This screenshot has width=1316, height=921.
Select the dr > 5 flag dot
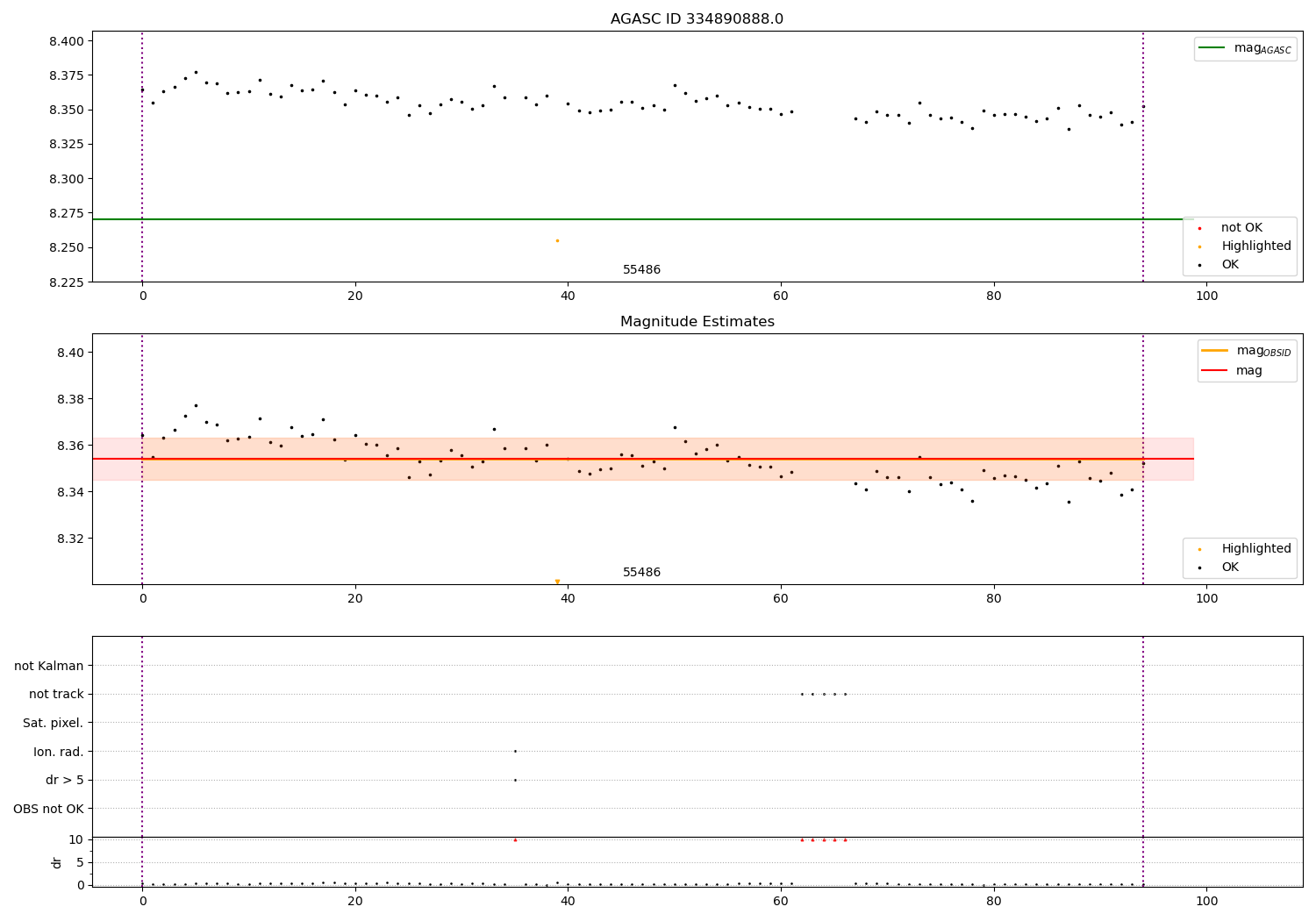click(515, 780)
